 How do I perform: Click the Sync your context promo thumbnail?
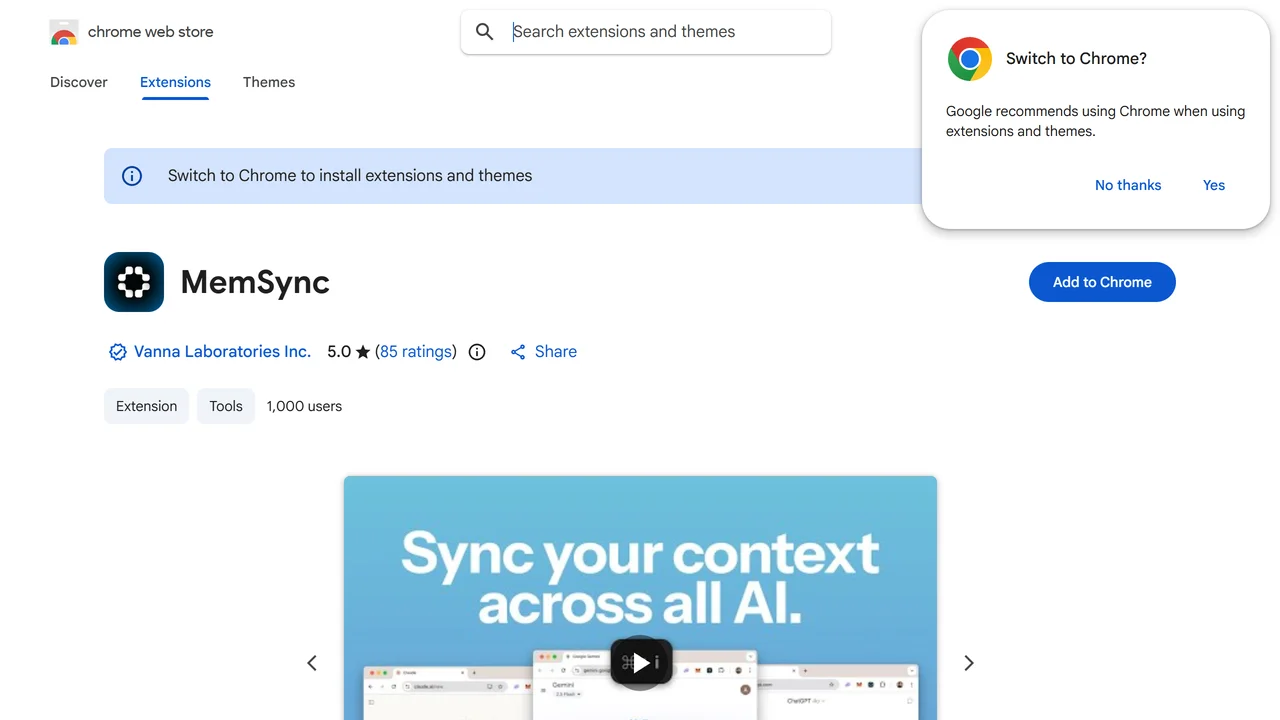click(x=640, y=598)
